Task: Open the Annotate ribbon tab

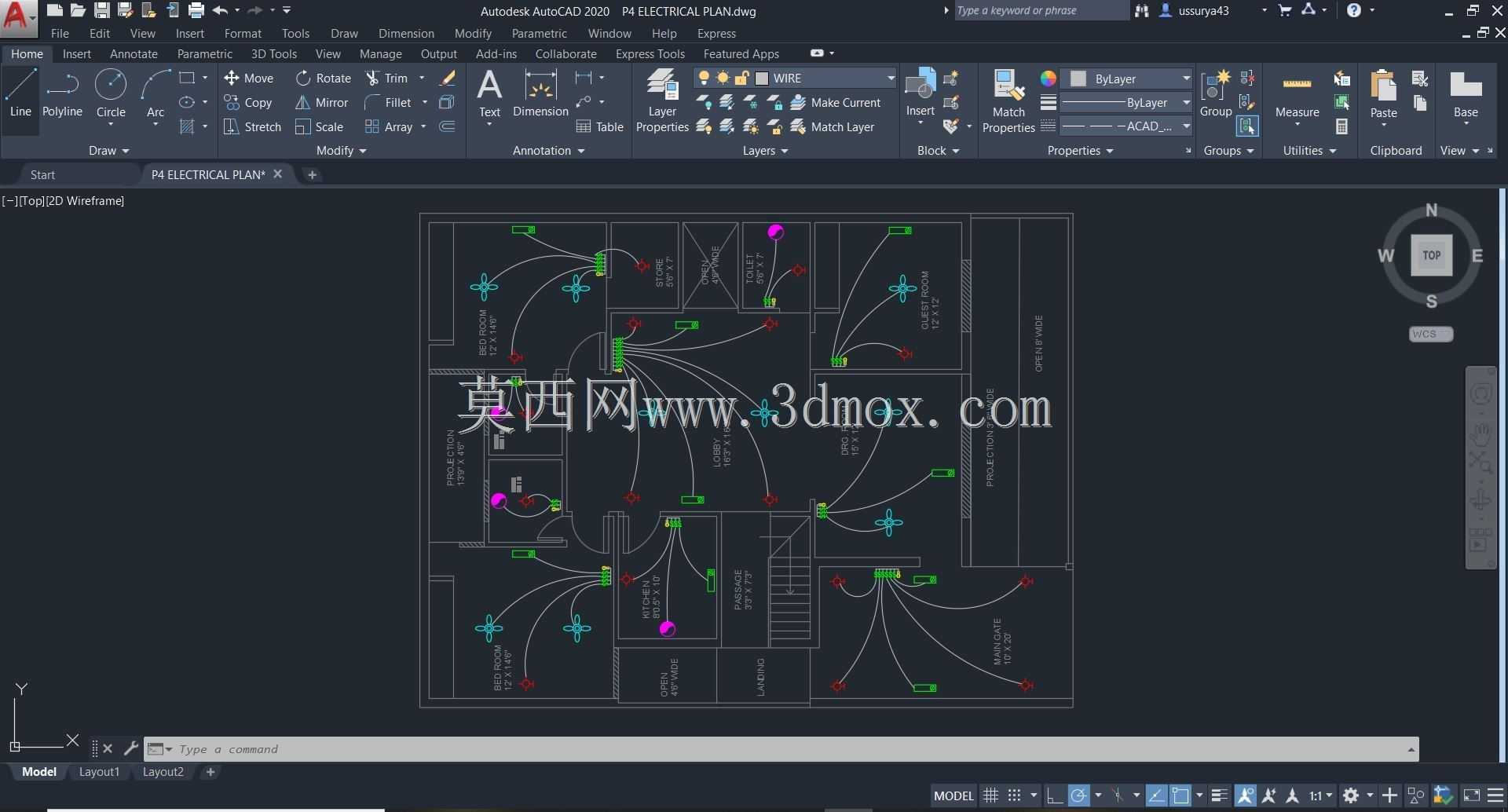Action: (x=134, y=53)
